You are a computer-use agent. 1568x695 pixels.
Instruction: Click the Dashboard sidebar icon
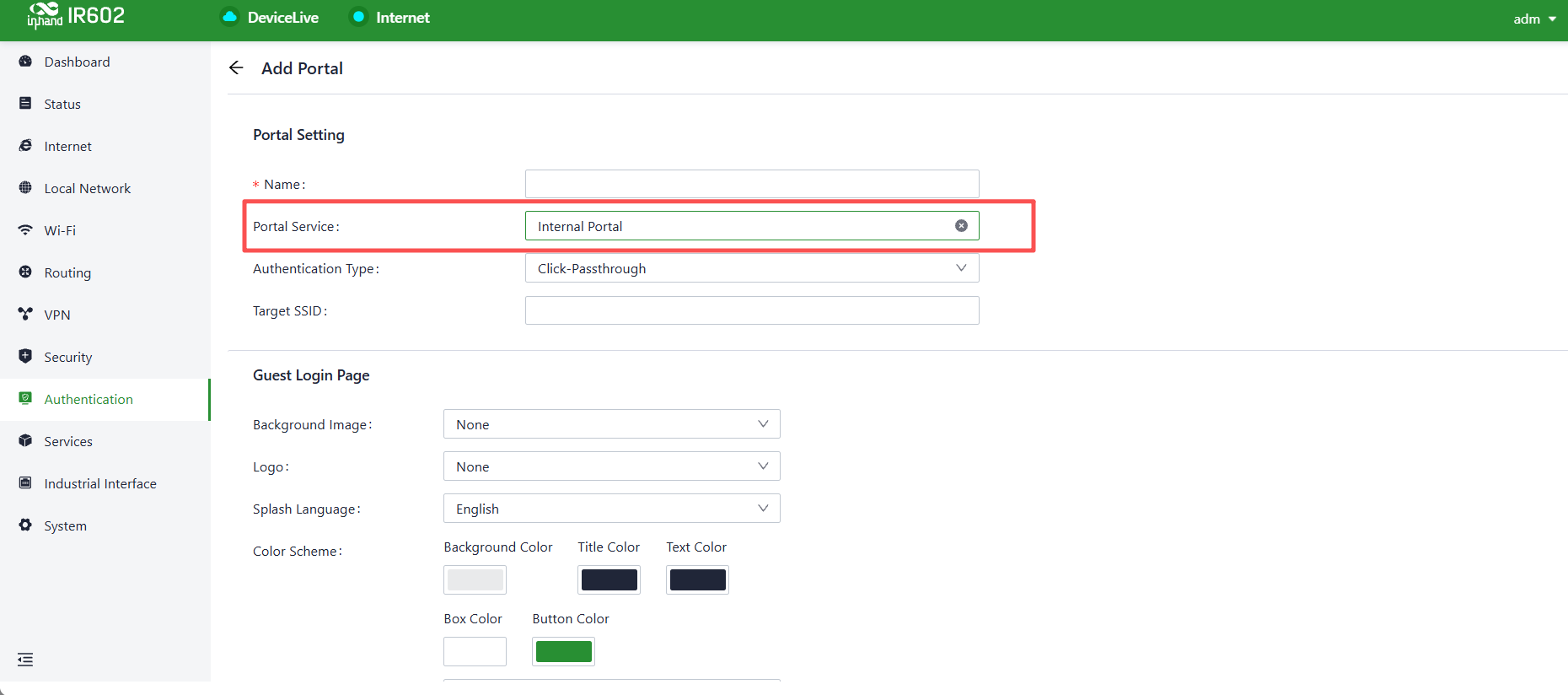[x=25, y=62]
